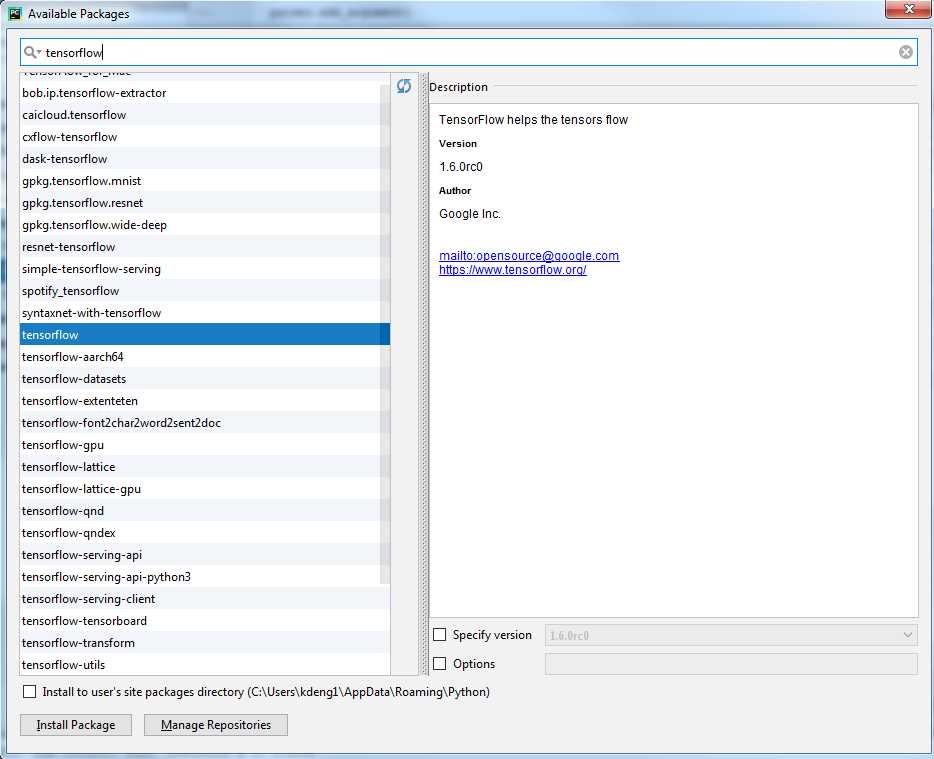934x759 pixels.
Task: Select tensorflow-utils package
Action: pyautogui.click(x=205, y=665)
